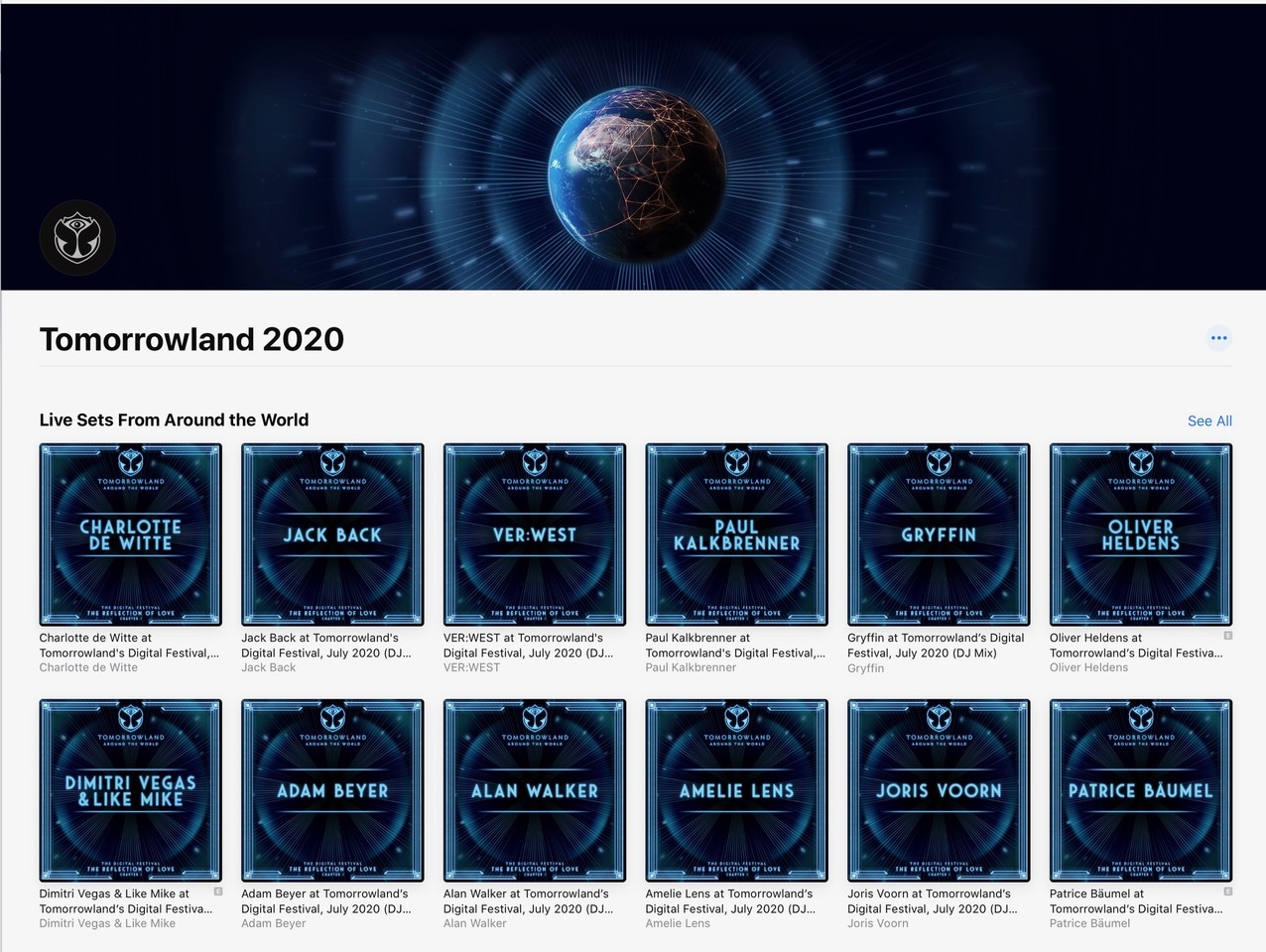This screenshot has width=1266, height=952.
Task: Click See All for live sets
Action: click(1209, 420)
